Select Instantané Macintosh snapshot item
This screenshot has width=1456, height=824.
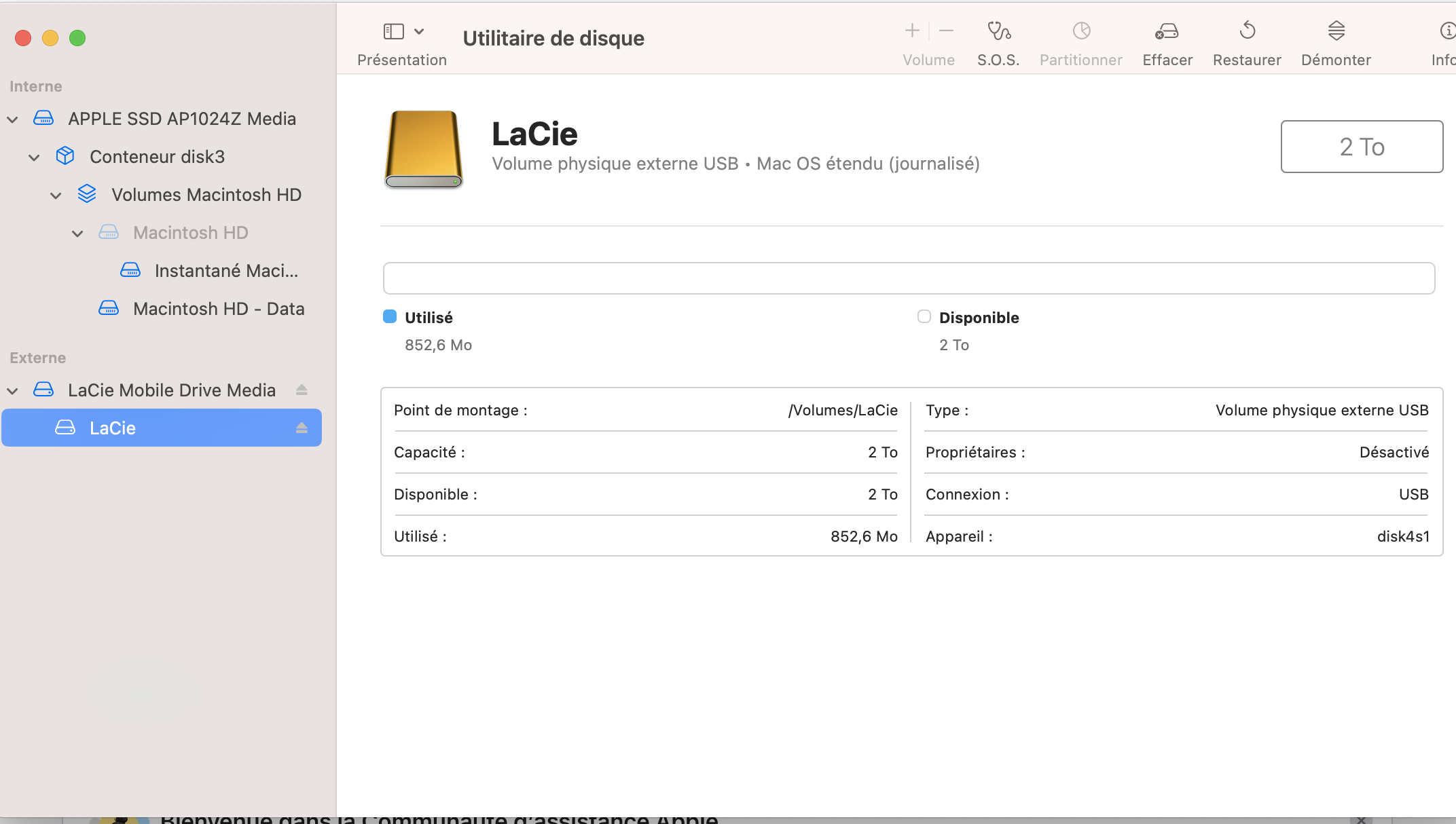click(x=225, y=271)
